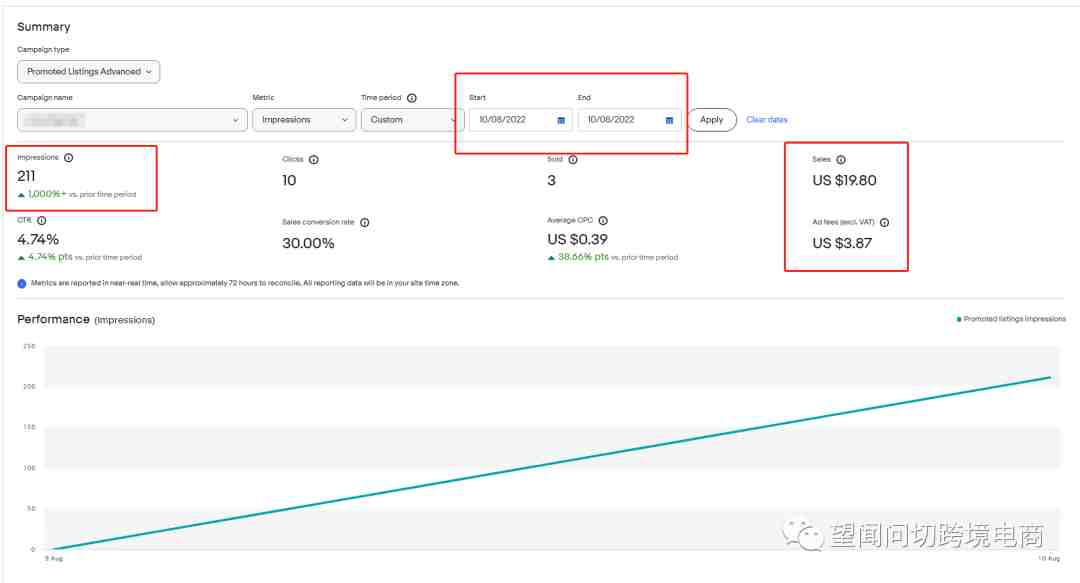Click the blue metrics notice info icon
The height and width of the screenshot is (583, 1080).
[21, 283]
